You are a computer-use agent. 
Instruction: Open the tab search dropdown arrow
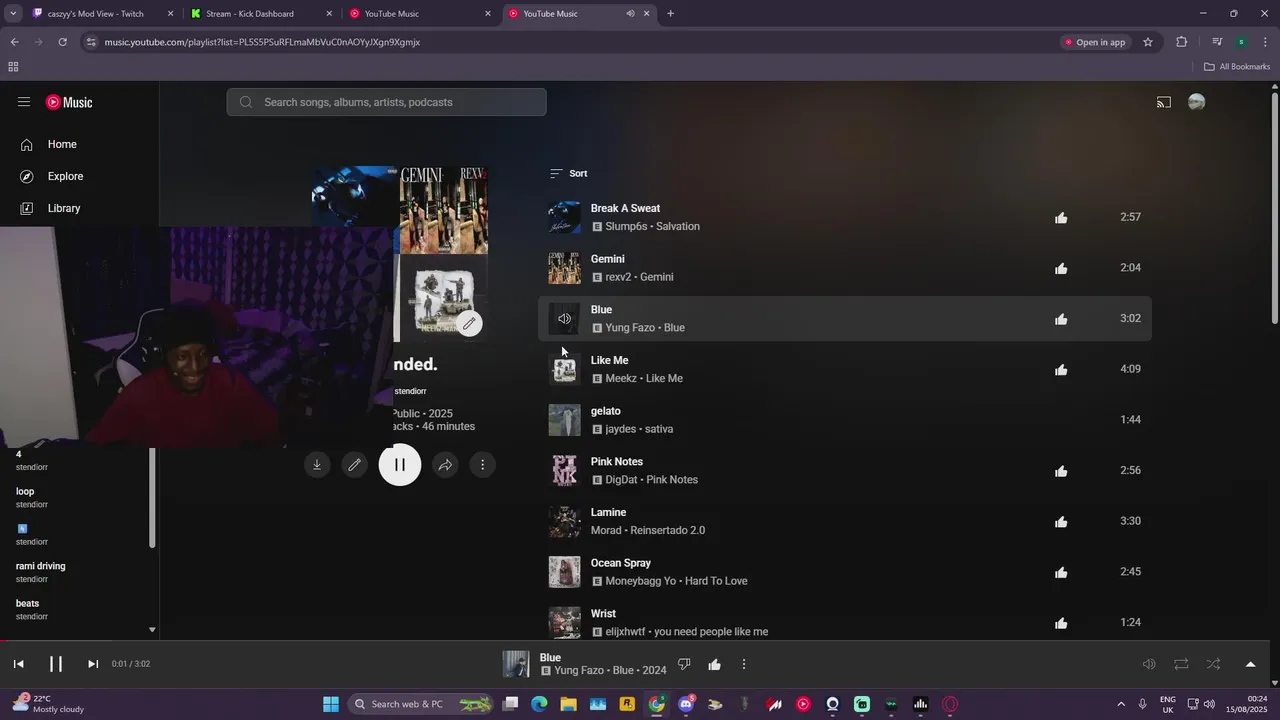(13, 14)
